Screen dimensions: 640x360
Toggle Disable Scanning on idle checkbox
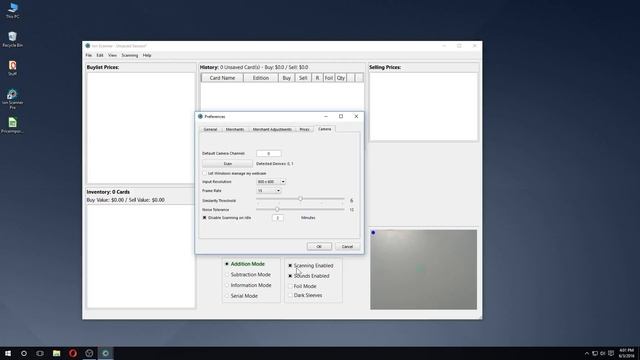tap(204, 218)
